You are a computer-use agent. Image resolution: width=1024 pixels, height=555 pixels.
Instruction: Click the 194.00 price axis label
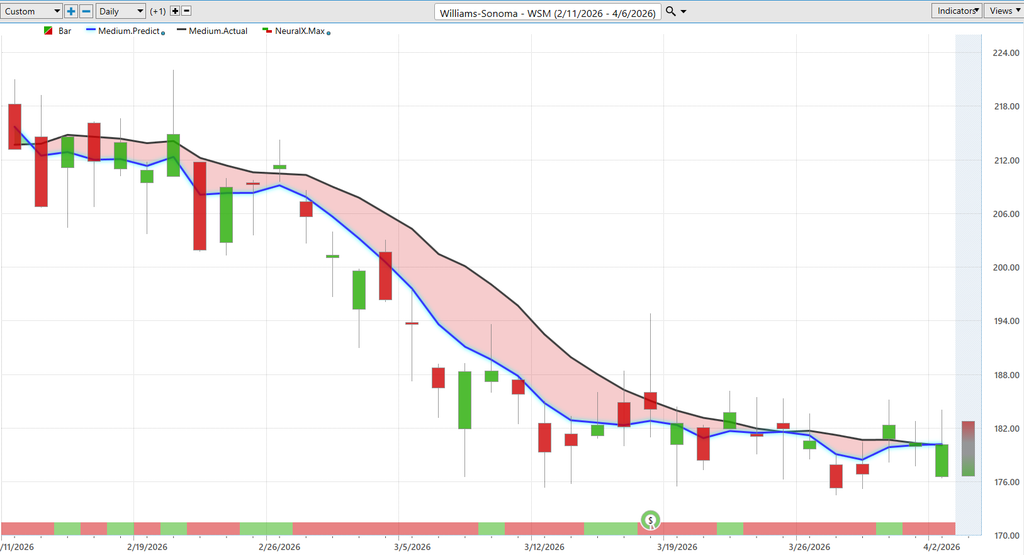[x=1006, y=321]
